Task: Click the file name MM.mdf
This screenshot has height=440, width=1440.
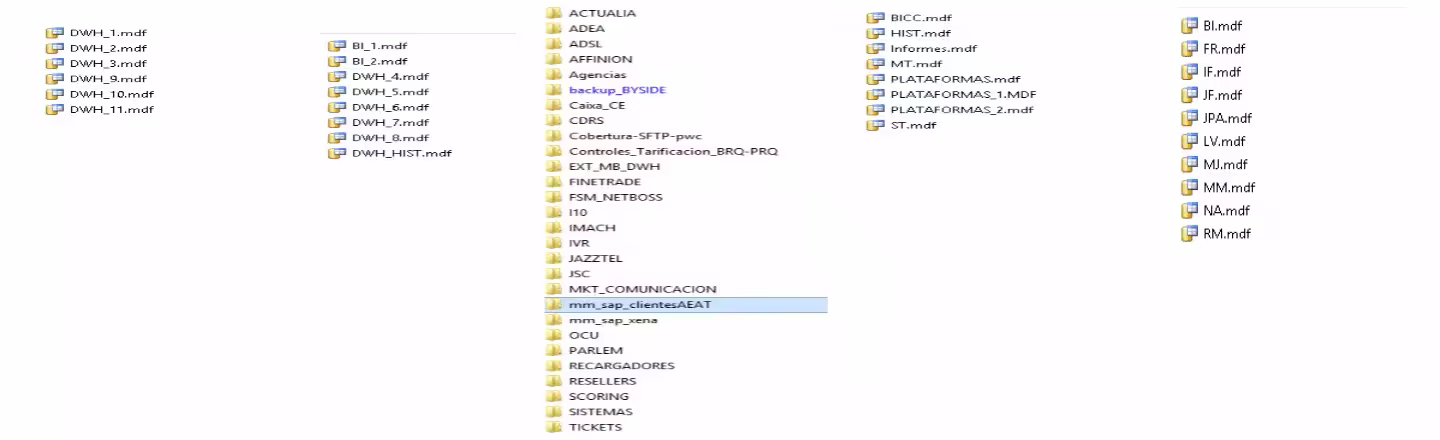Action: [1229, 187]
